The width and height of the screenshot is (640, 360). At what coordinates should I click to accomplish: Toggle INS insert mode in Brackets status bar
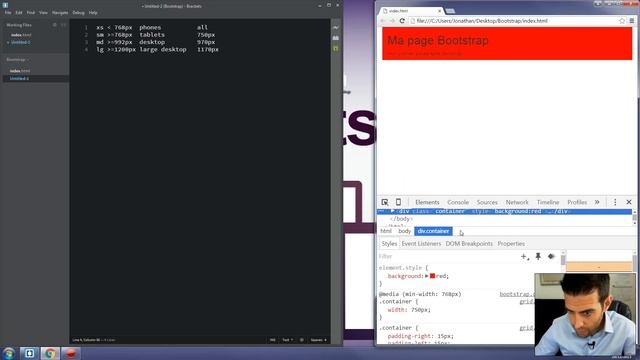click(x=272, y=340)
